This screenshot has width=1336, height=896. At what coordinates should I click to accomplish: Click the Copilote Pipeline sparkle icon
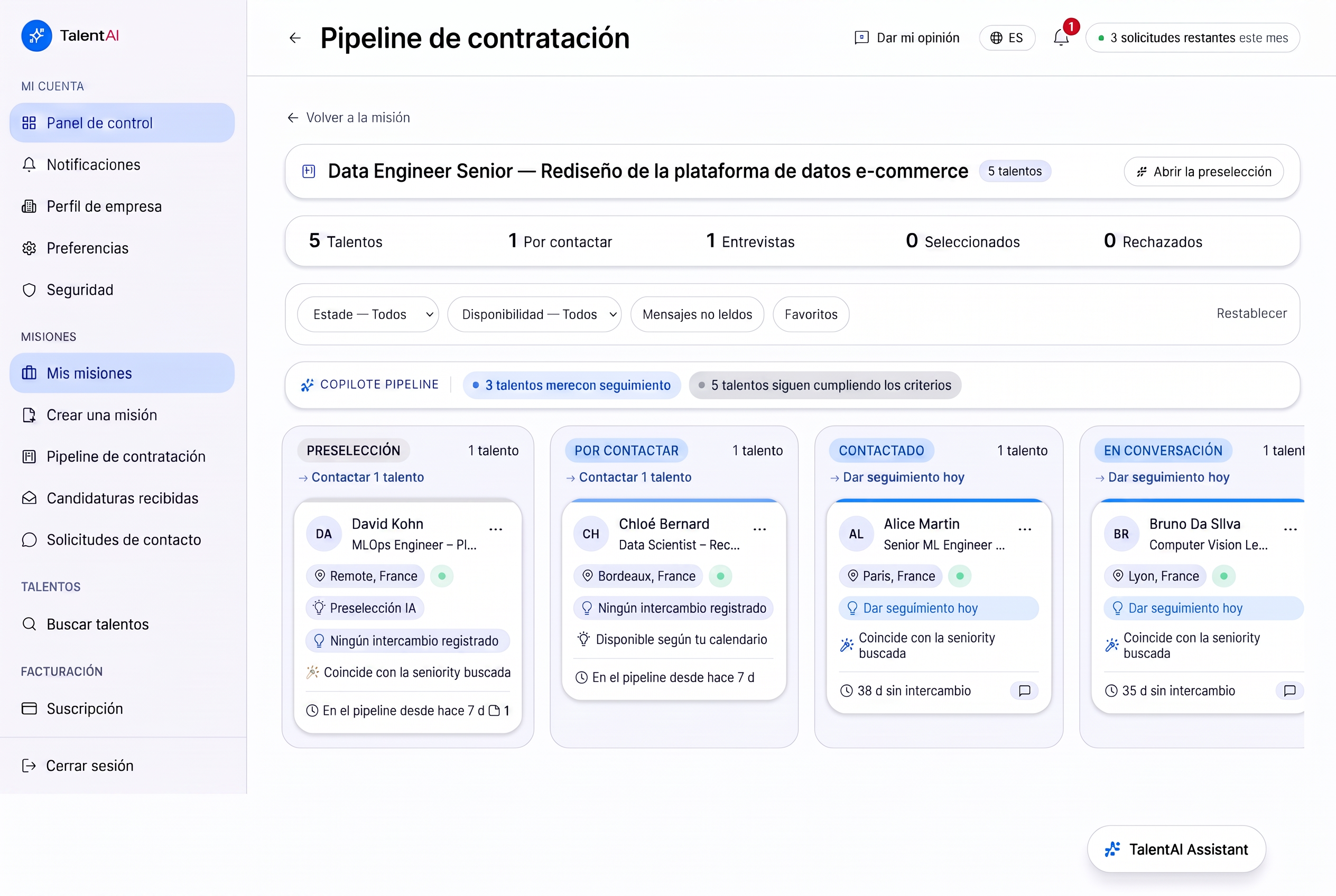tap(307, 385)
